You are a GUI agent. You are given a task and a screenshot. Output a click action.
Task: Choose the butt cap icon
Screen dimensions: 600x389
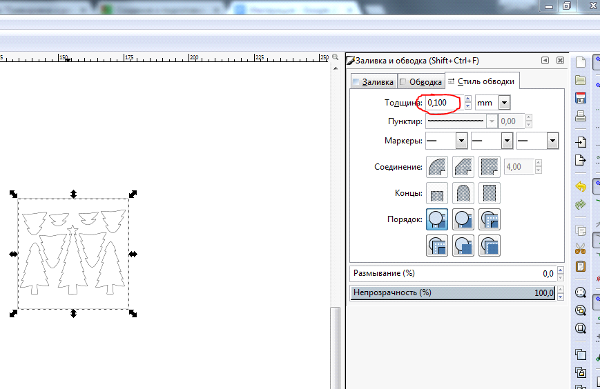pos(437,193)
